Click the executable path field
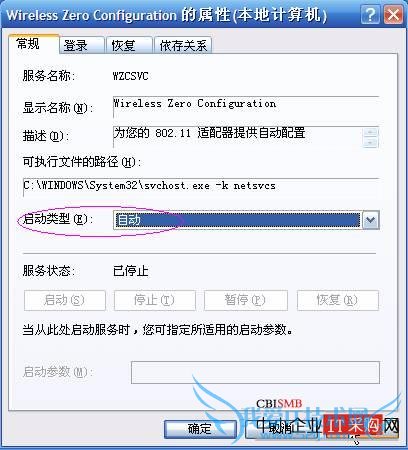 coord(201,187)
